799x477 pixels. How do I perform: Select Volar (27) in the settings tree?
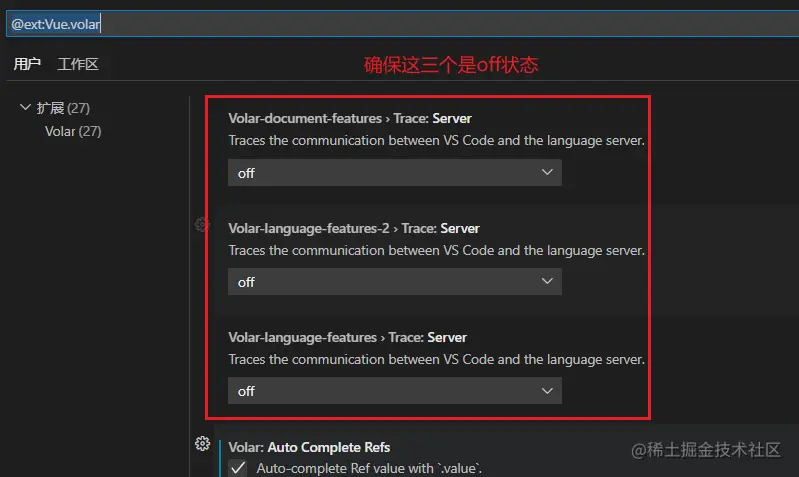pos(73,131)
